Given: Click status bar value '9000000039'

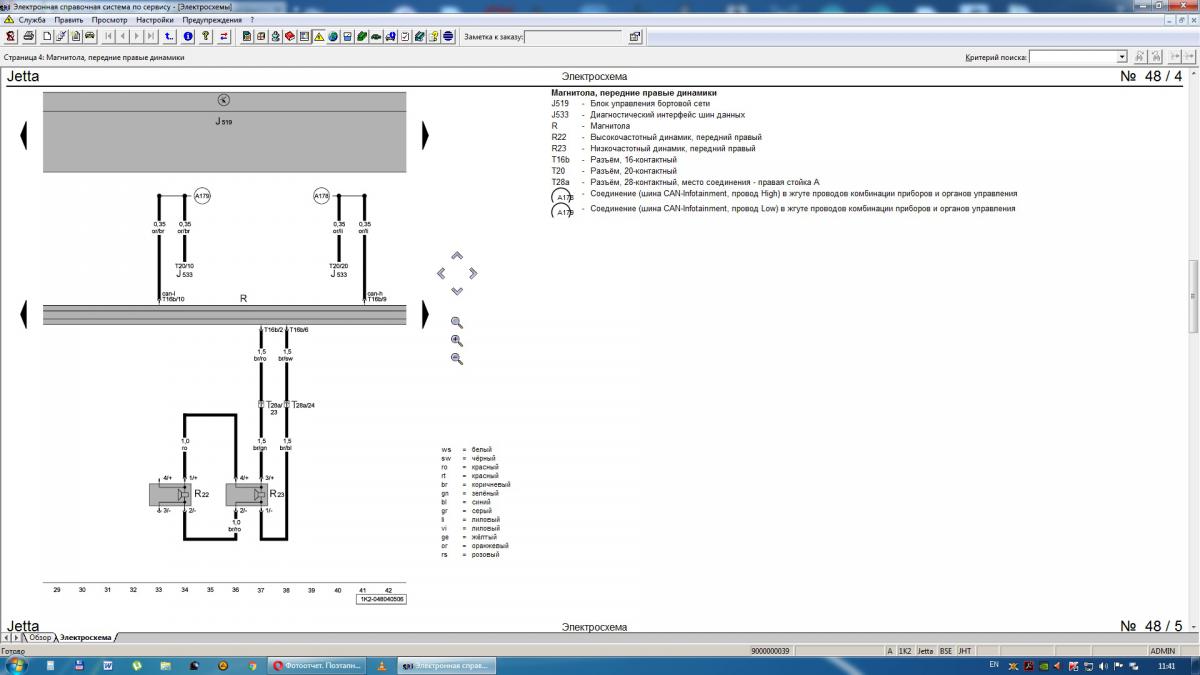Looking at the screenshot, I should [x=770, y=650].
